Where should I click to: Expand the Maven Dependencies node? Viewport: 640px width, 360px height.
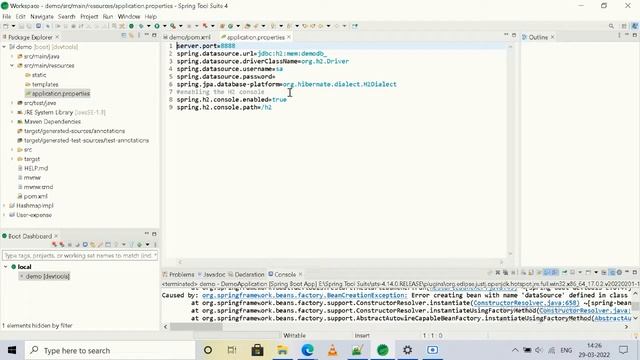(12, 122)
